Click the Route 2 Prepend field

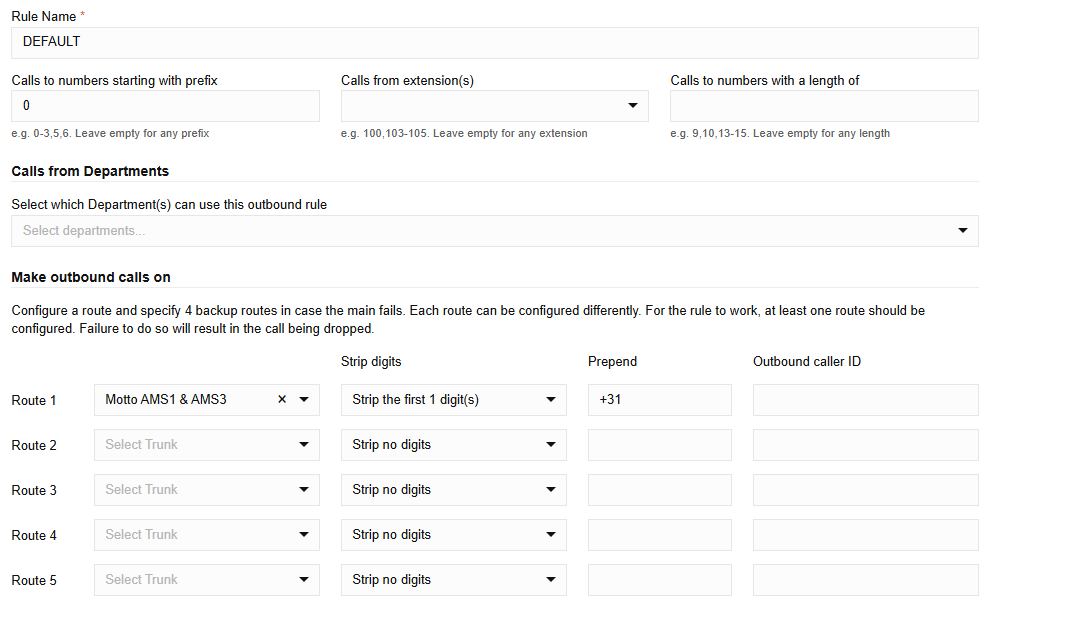coord(659,445)
